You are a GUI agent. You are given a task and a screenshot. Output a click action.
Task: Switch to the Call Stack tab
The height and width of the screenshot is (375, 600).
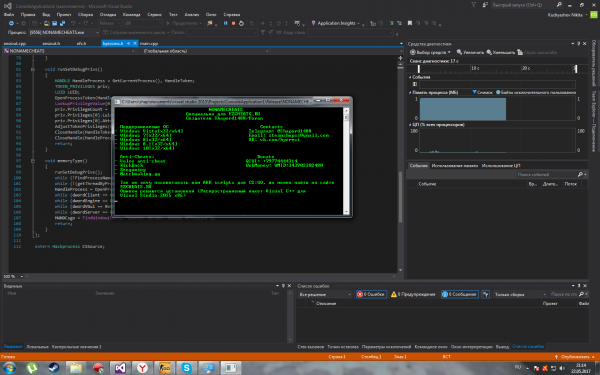[310, 347]
